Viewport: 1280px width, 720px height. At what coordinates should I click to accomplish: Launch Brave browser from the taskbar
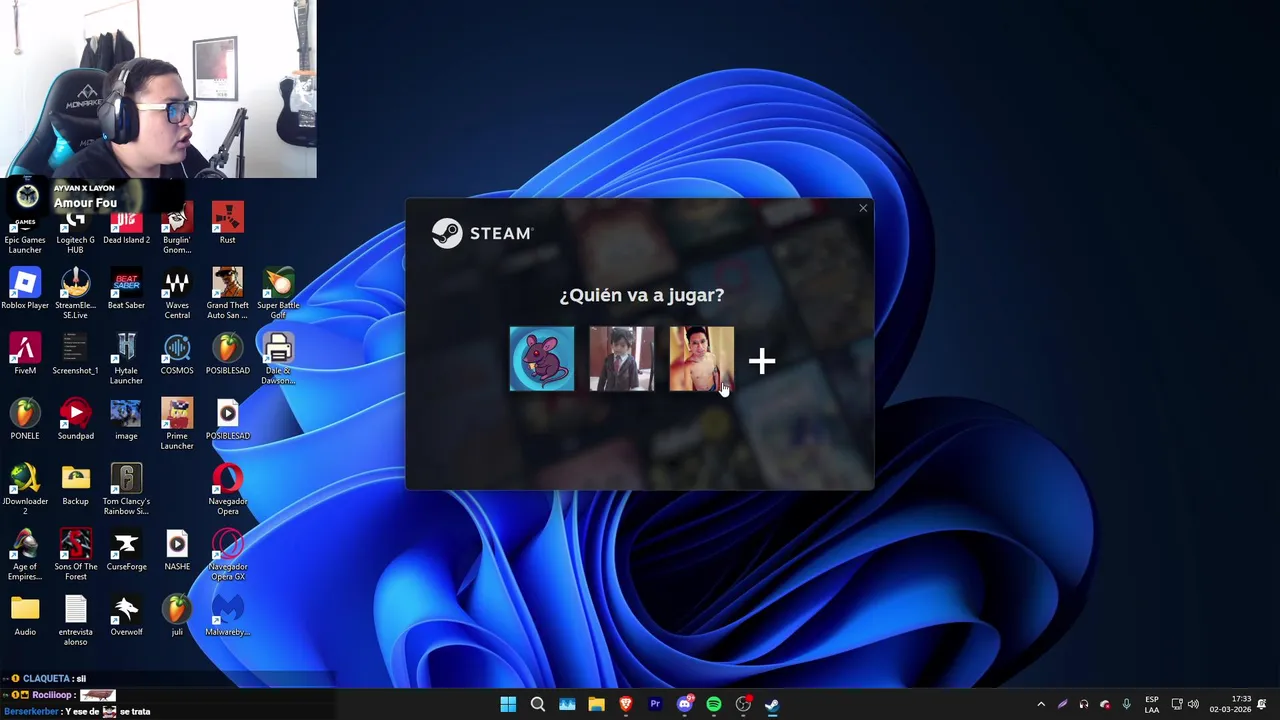click(626, 704)
